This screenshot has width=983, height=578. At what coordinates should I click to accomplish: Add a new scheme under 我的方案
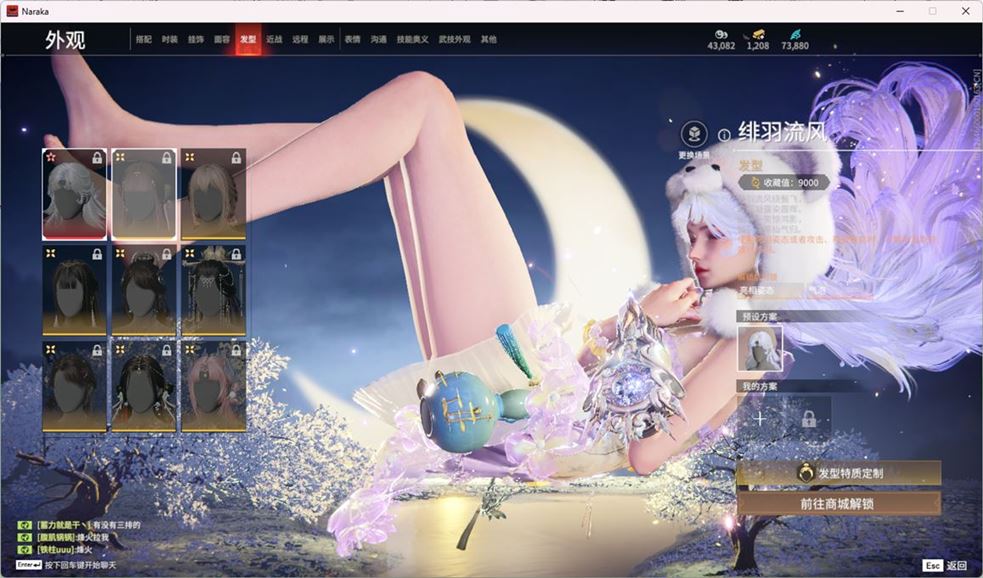[760, 419]
